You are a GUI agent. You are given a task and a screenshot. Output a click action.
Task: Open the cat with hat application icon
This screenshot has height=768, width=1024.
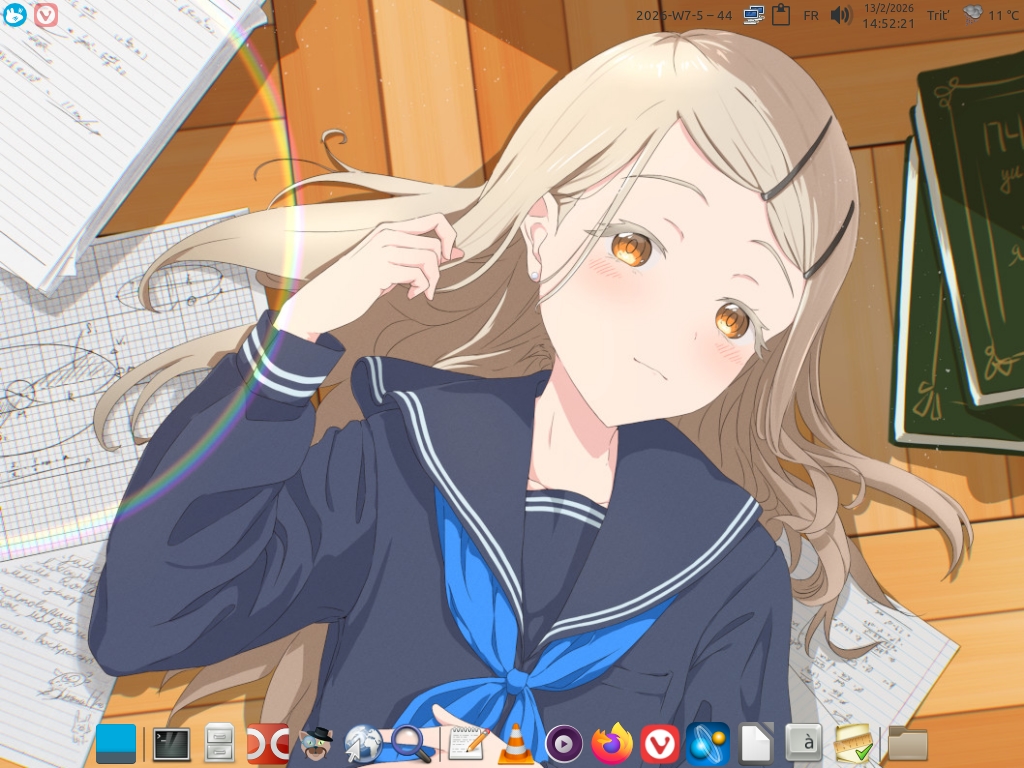[x=316, y=744]
